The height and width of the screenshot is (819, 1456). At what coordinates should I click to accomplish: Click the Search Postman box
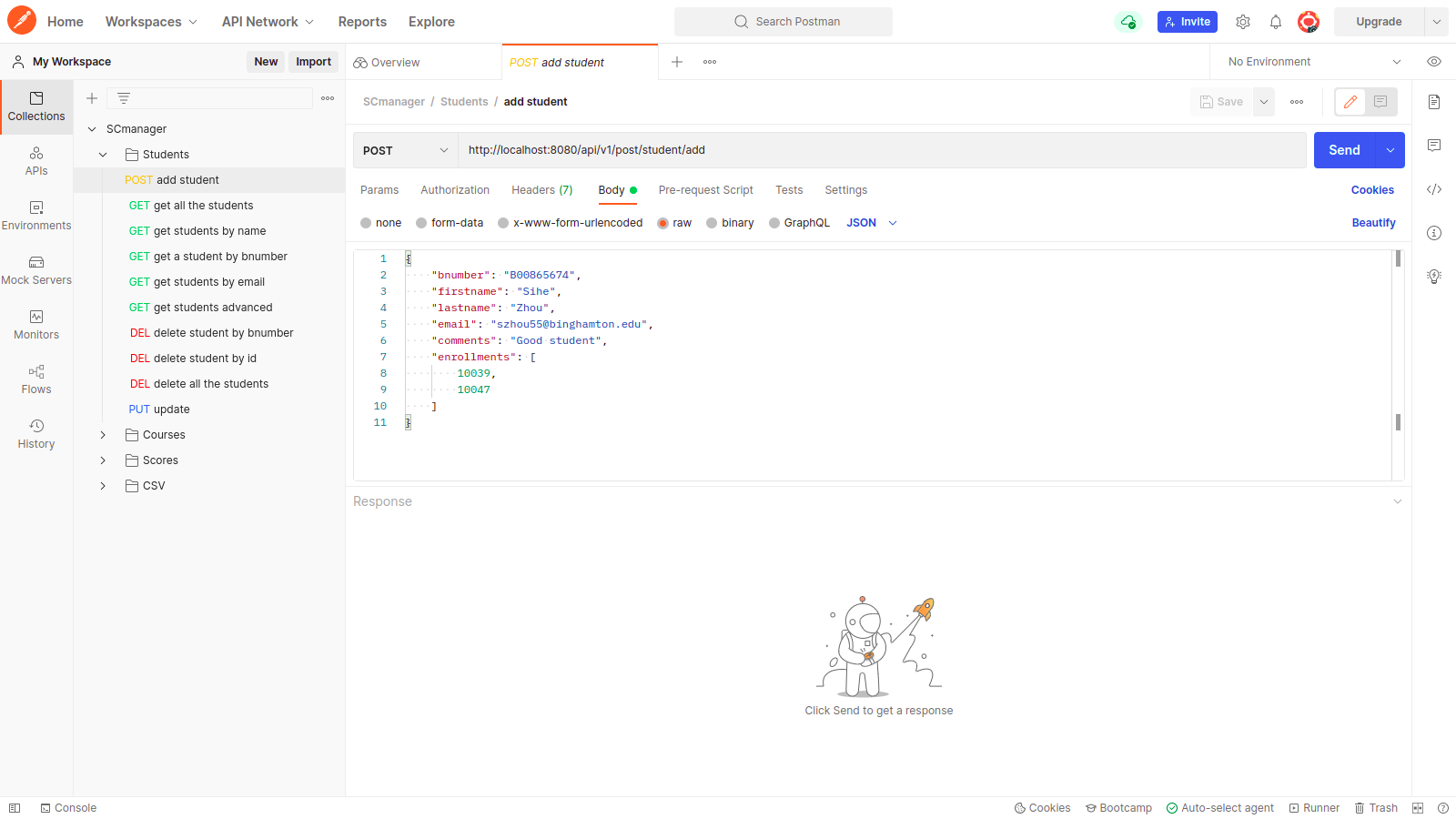[x=784, y=22]
